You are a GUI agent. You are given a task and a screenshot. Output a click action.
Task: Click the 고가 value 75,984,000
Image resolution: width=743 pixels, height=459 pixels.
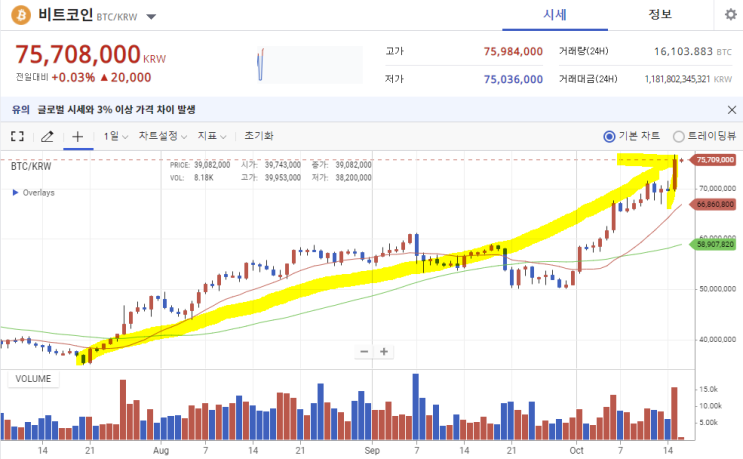(x=513, y=51)
